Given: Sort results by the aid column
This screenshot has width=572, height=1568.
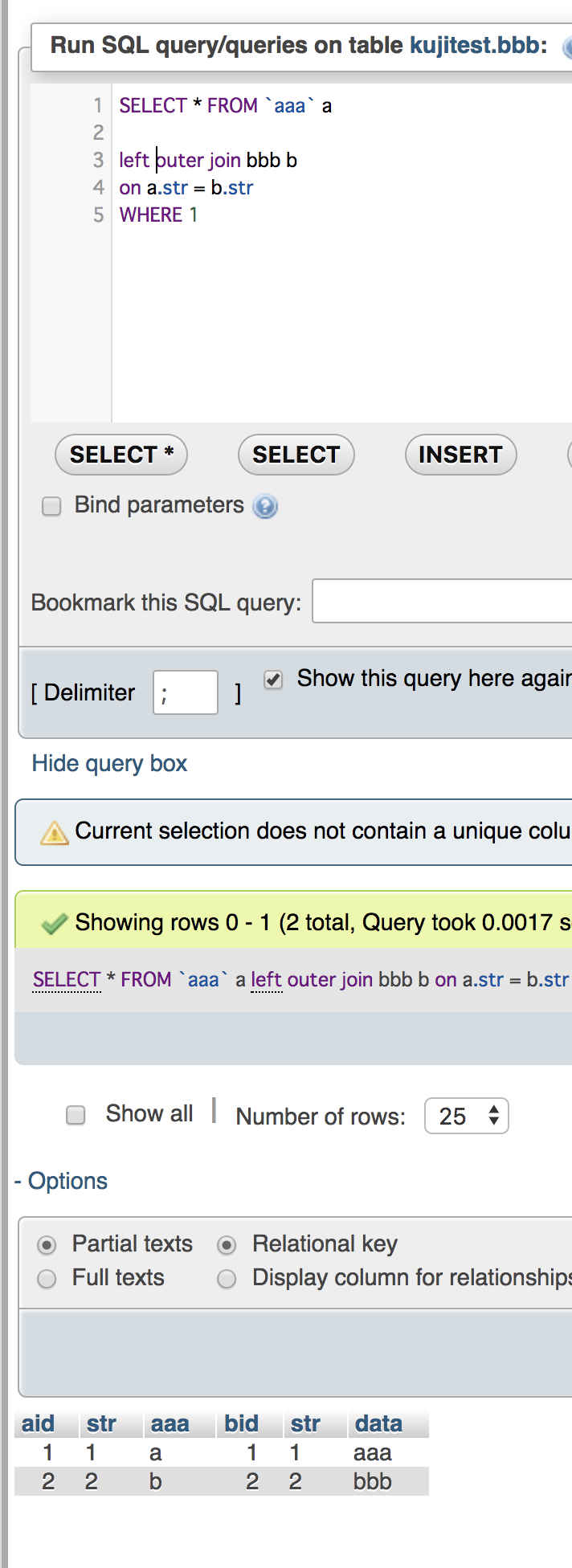Looking at the screenshot, I should point(38,1423).
